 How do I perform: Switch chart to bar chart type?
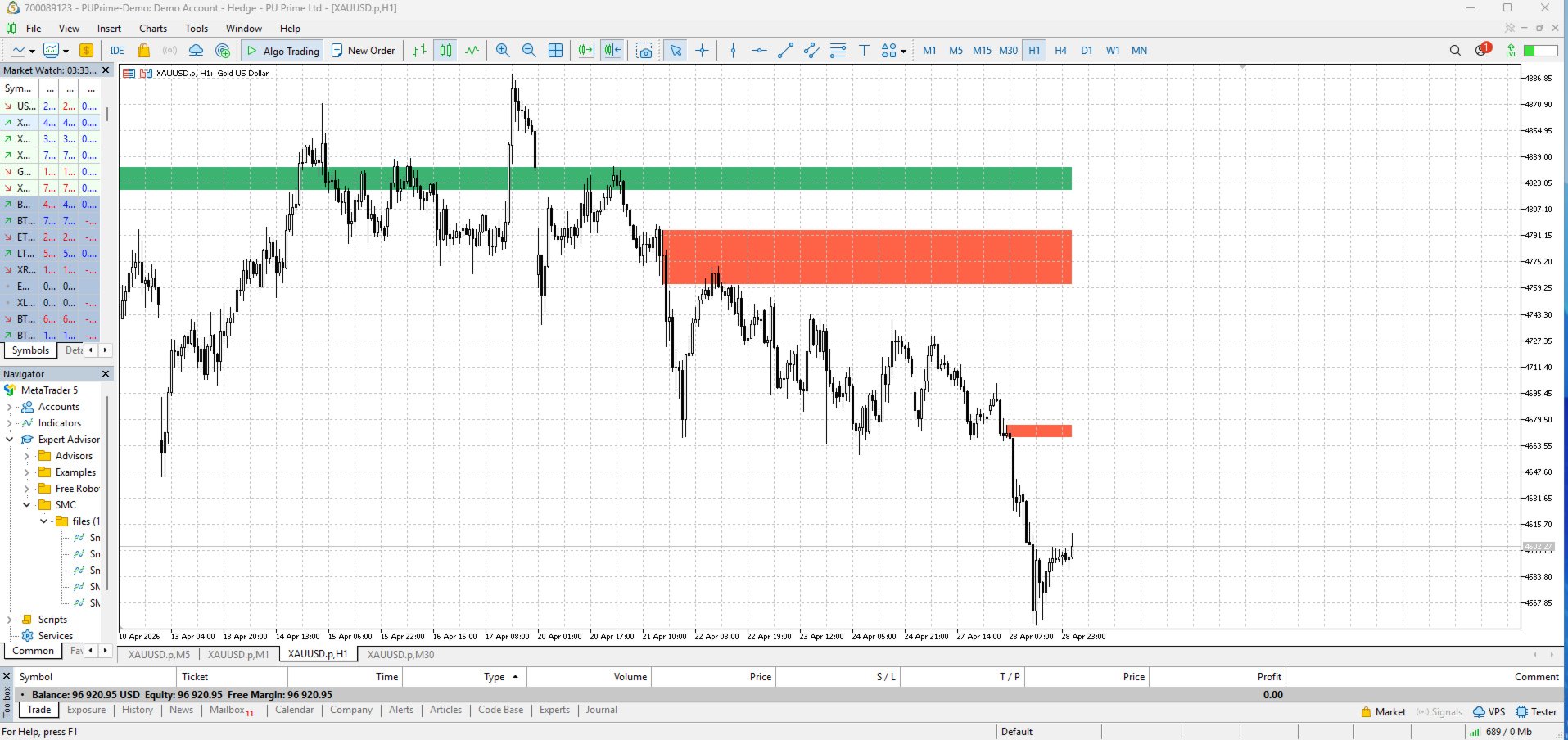tap(419, 51)
